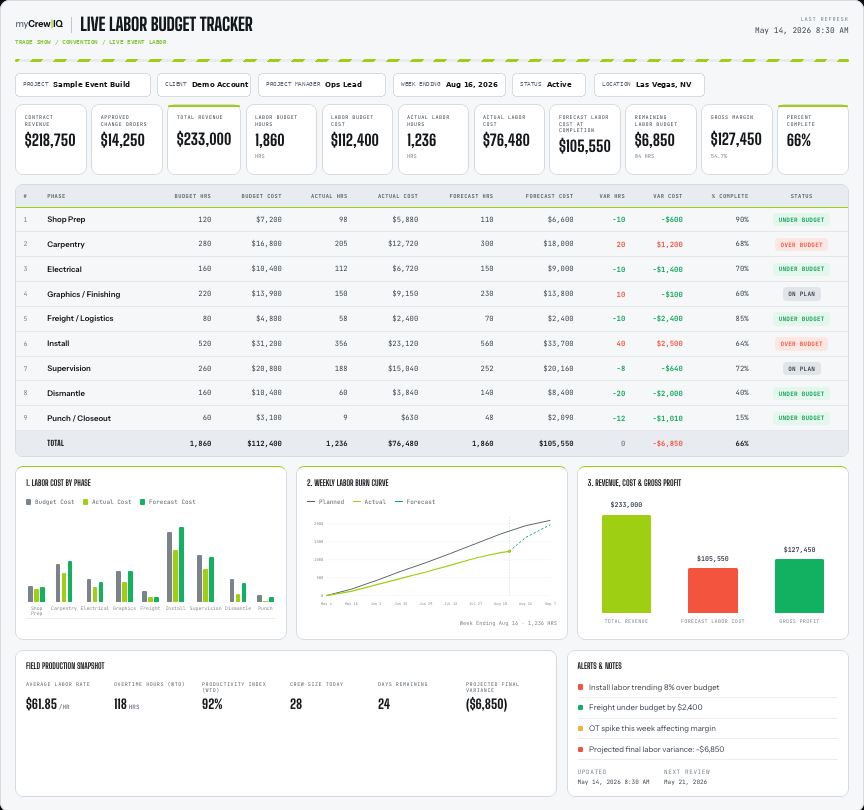Click the Trade Show breadcrumb
Viewport: 864px width, 810px height.
coord(33,42)
